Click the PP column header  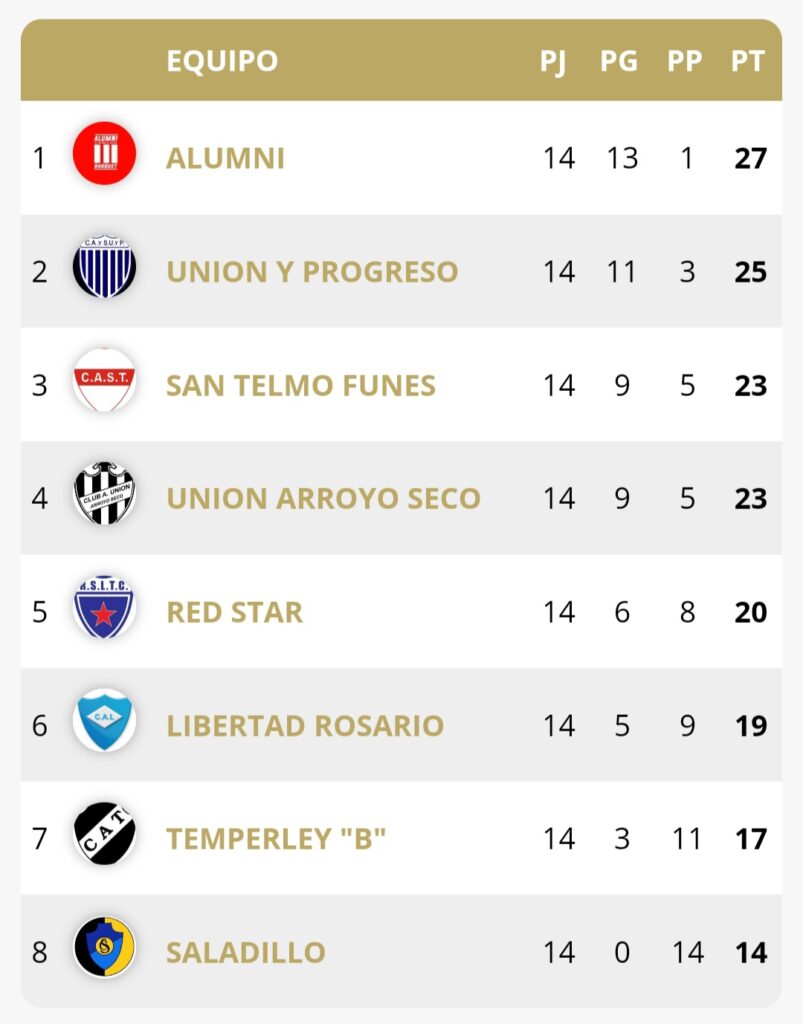685,61
